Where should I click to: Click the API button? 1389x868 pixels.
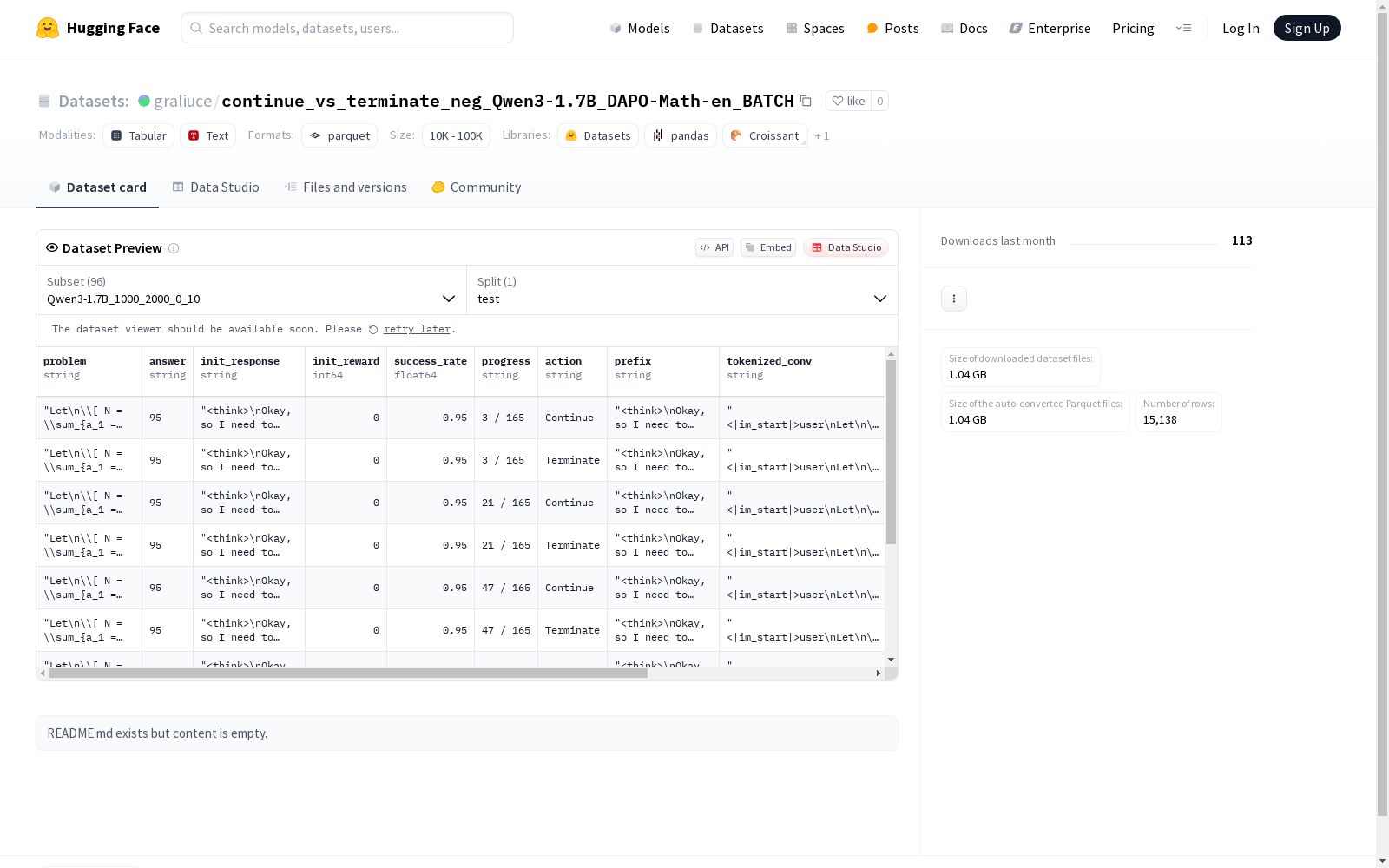(714, 247)
